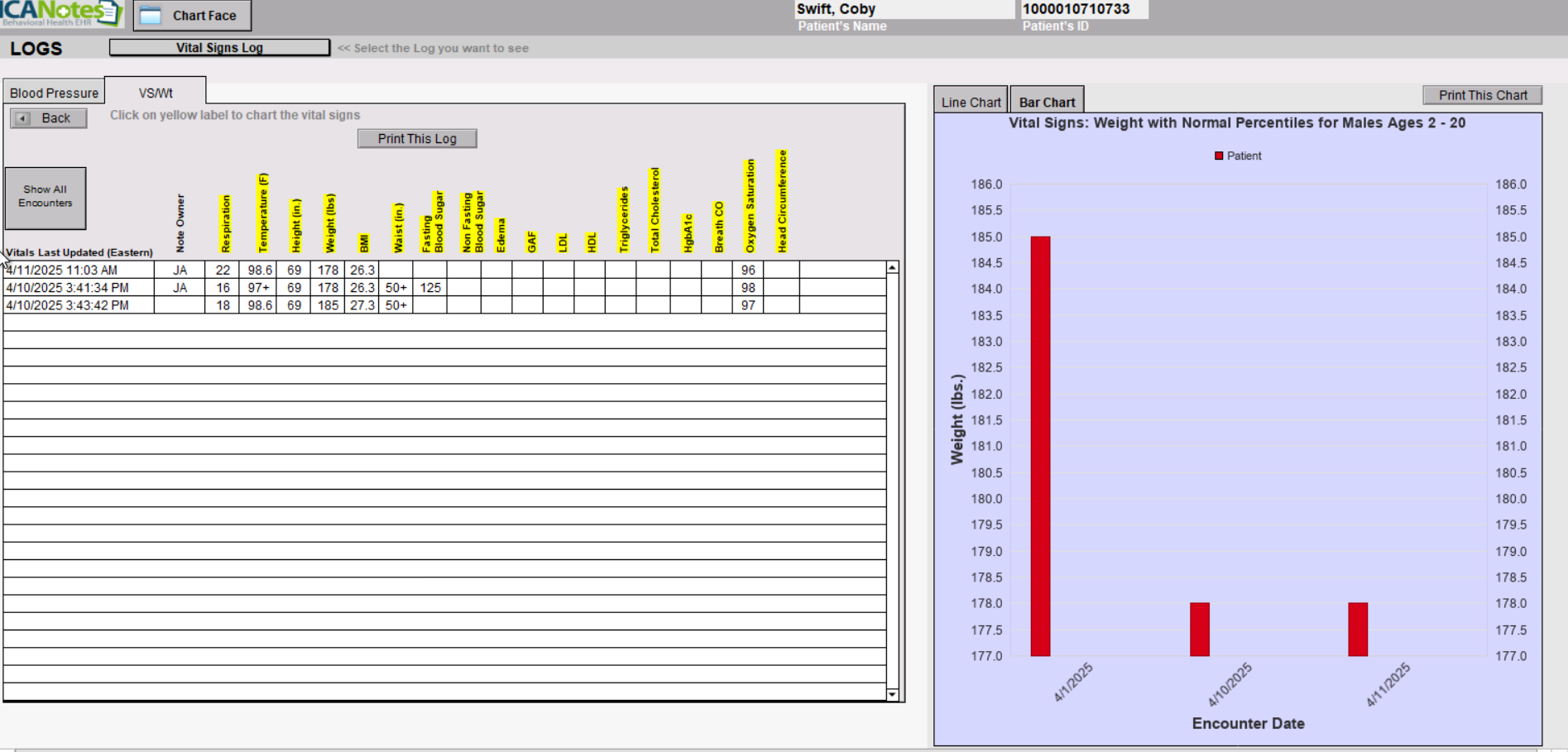Select the Bar Chart tab
1568x752 pixels.
point(1047,102)
